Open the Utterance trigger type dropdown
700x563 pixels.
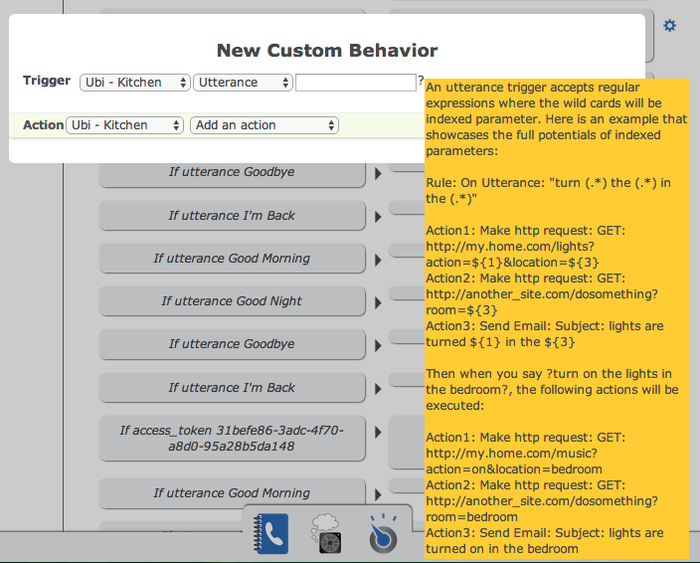coord(243,83)
